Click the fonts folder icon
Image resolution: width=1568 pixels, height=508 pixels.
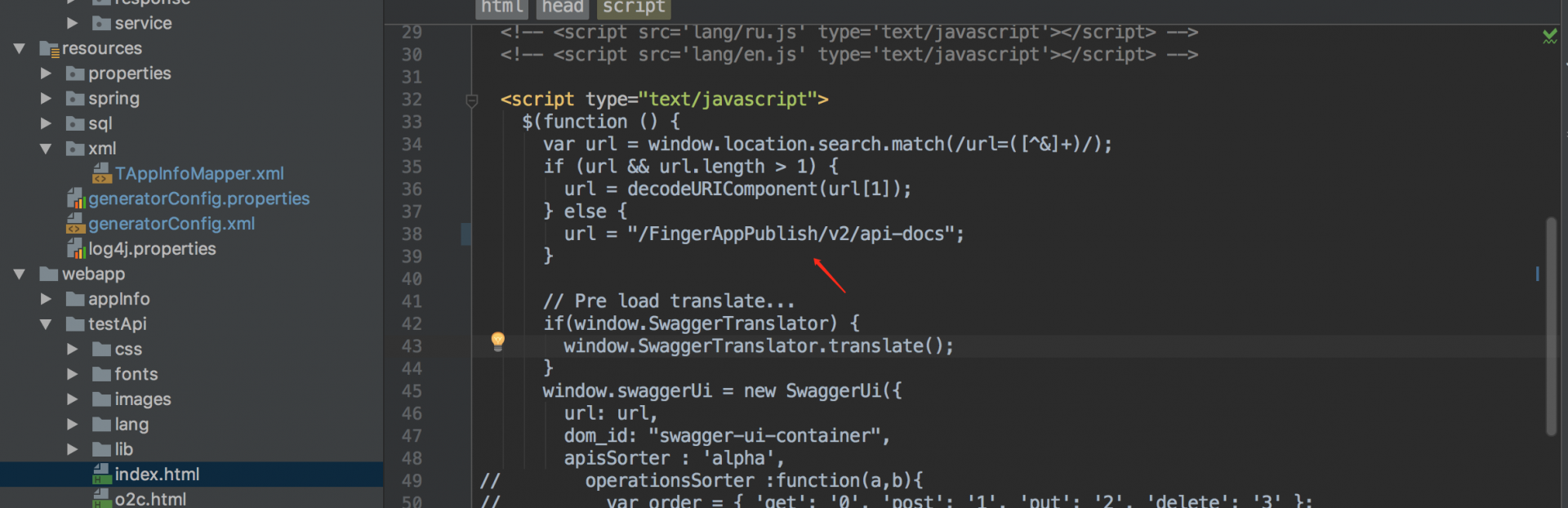coord(101,374)
